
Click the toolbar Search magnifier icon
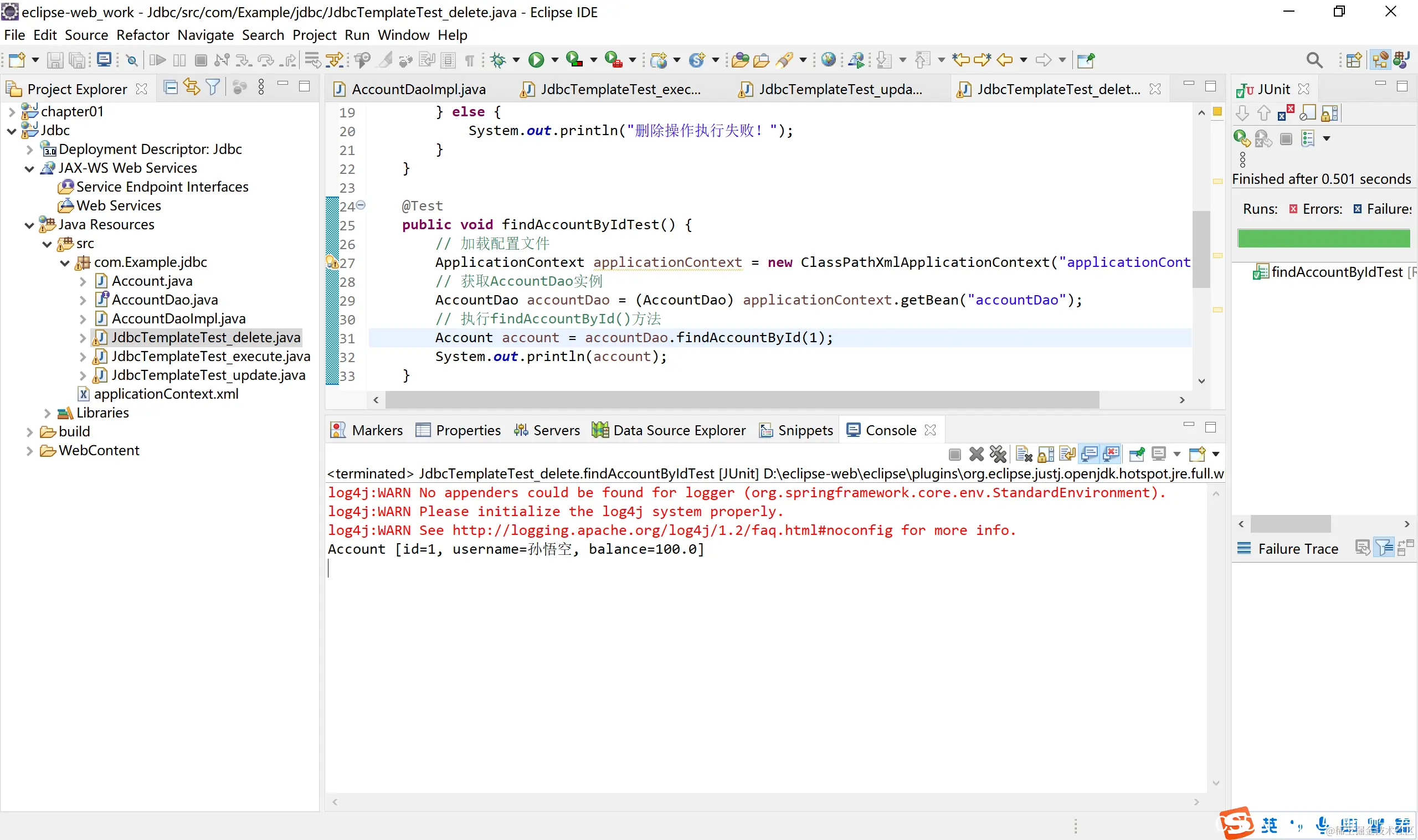1314,60
